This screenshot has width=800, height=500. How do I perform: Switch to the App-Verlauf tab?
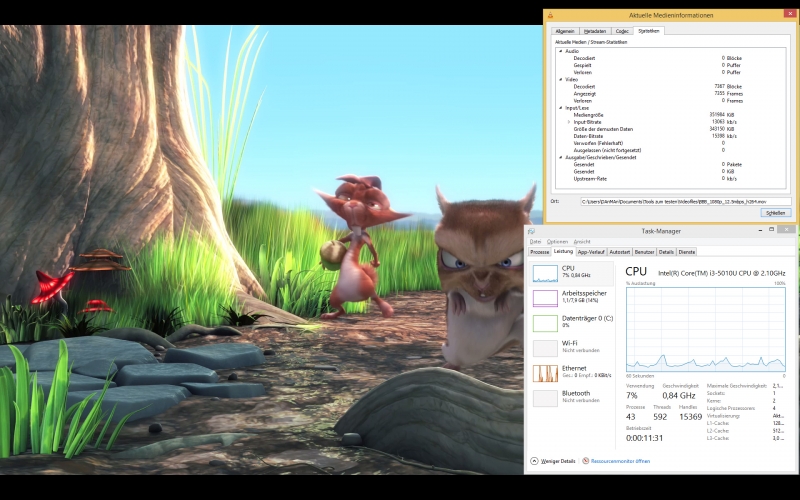click(x=591, y=252)
